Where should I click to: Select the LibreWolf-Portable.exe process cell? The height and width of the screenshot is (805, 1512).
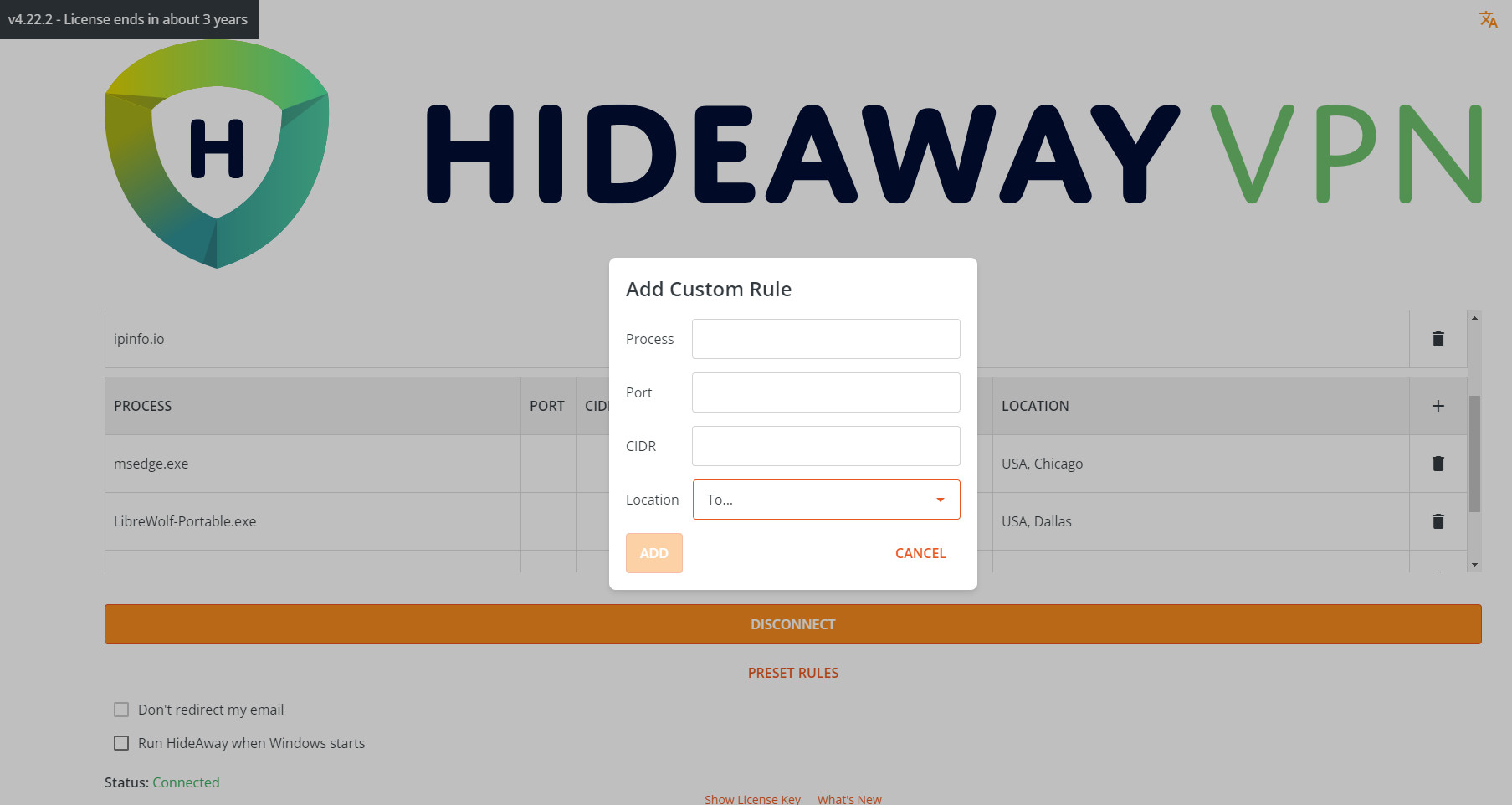(x=313, y=521)
